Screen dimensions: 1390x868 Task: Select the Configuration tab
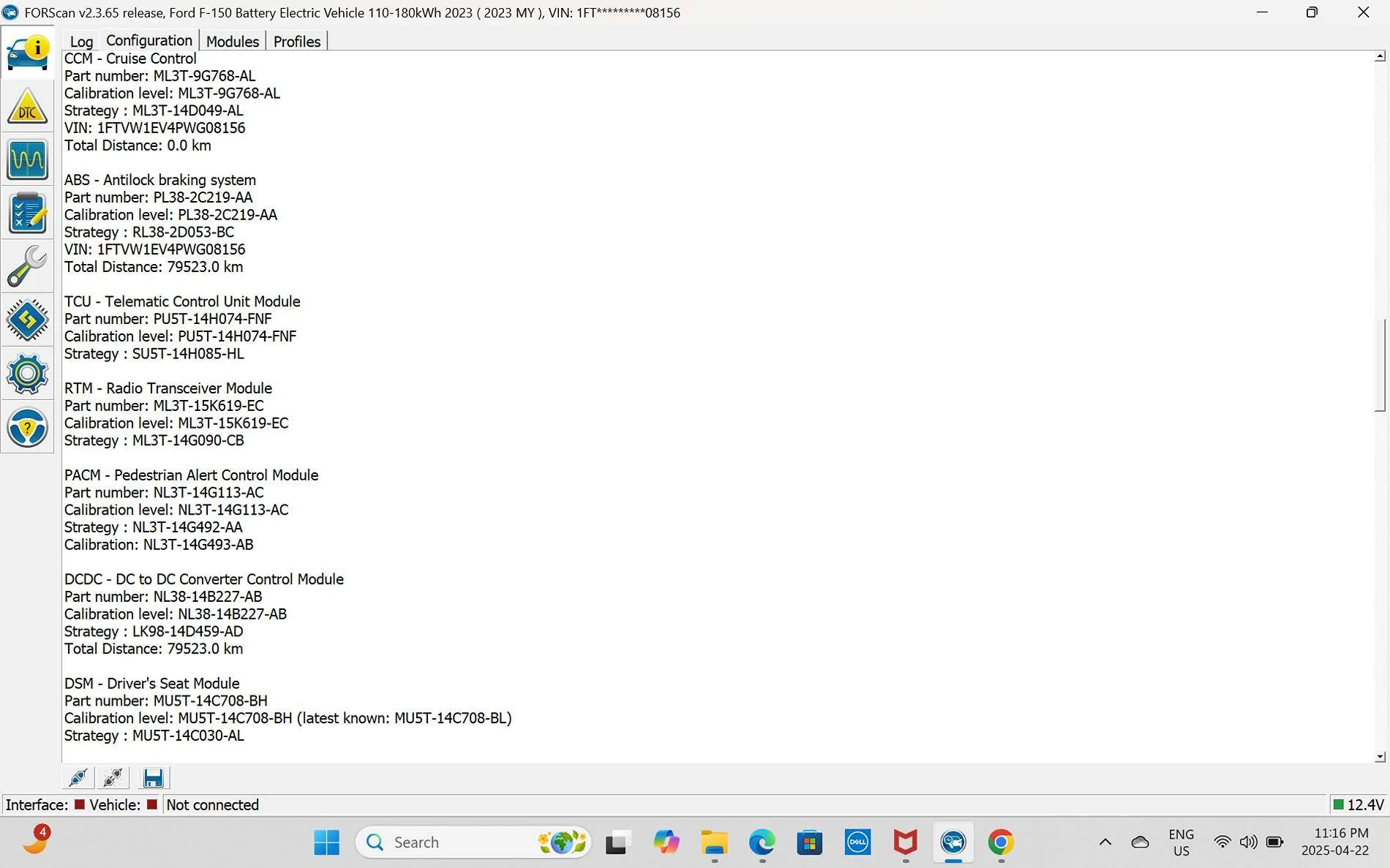coord(149,40)
